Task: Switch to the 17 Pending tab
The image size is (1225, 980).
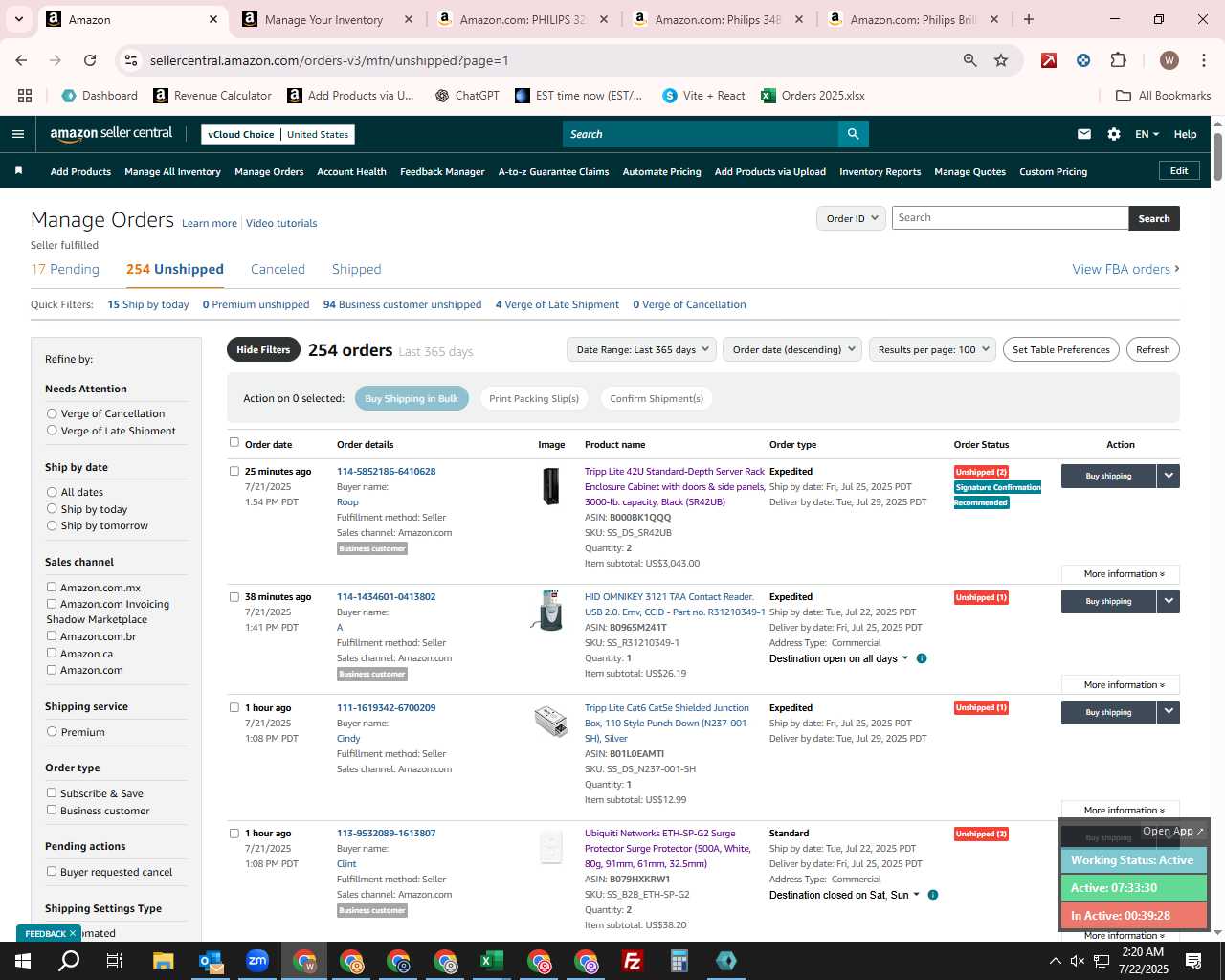Action: (x=65, y=270)
